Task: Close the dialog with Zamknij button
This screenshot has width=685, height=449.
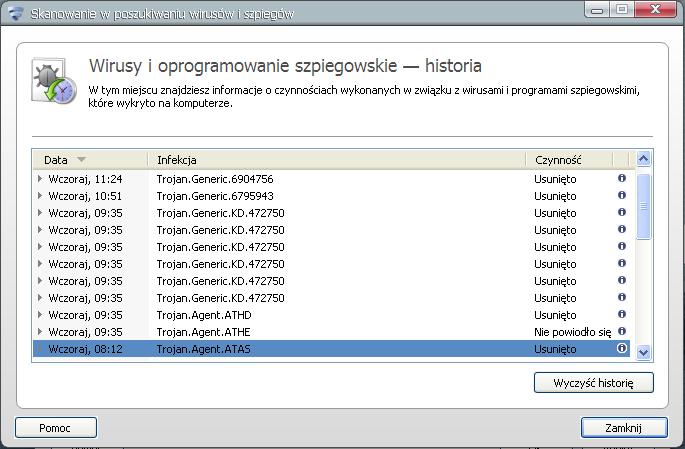Action: click(x=624, y=428)
